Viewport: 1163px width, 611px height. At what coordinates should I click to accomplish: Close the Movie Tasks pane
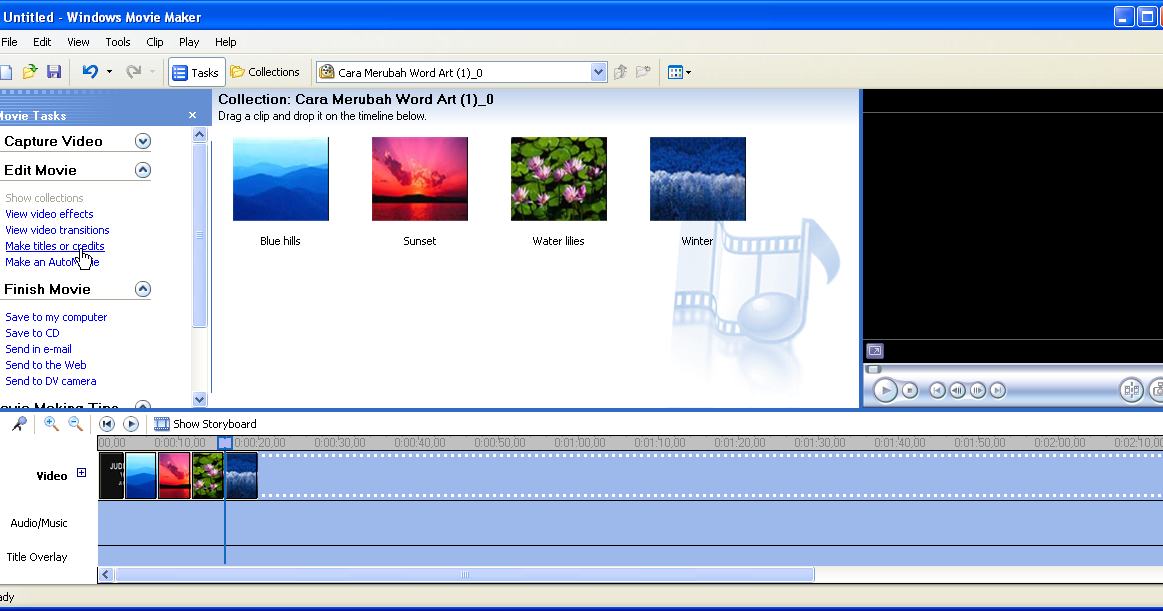192,115
